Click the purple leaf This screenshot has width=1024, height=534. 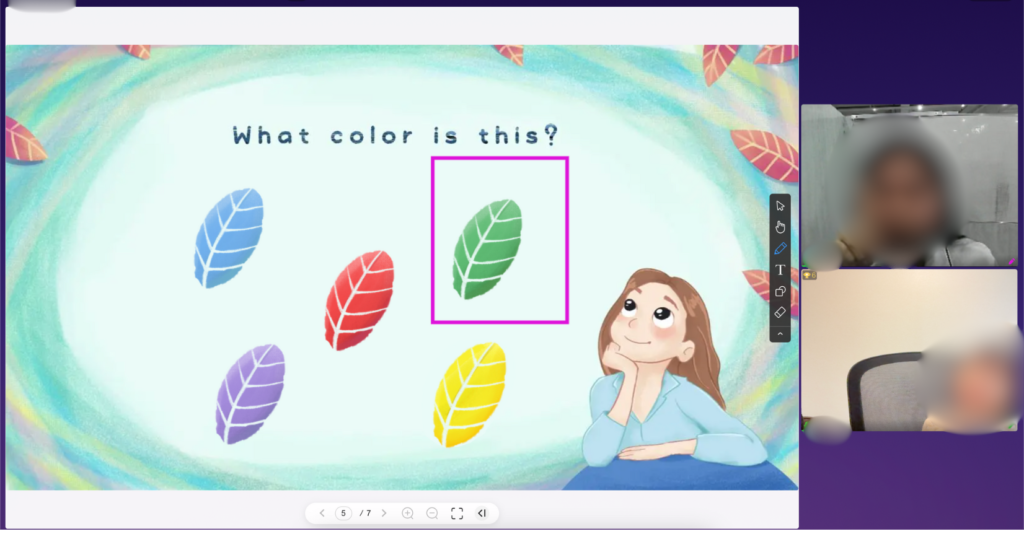250,393
